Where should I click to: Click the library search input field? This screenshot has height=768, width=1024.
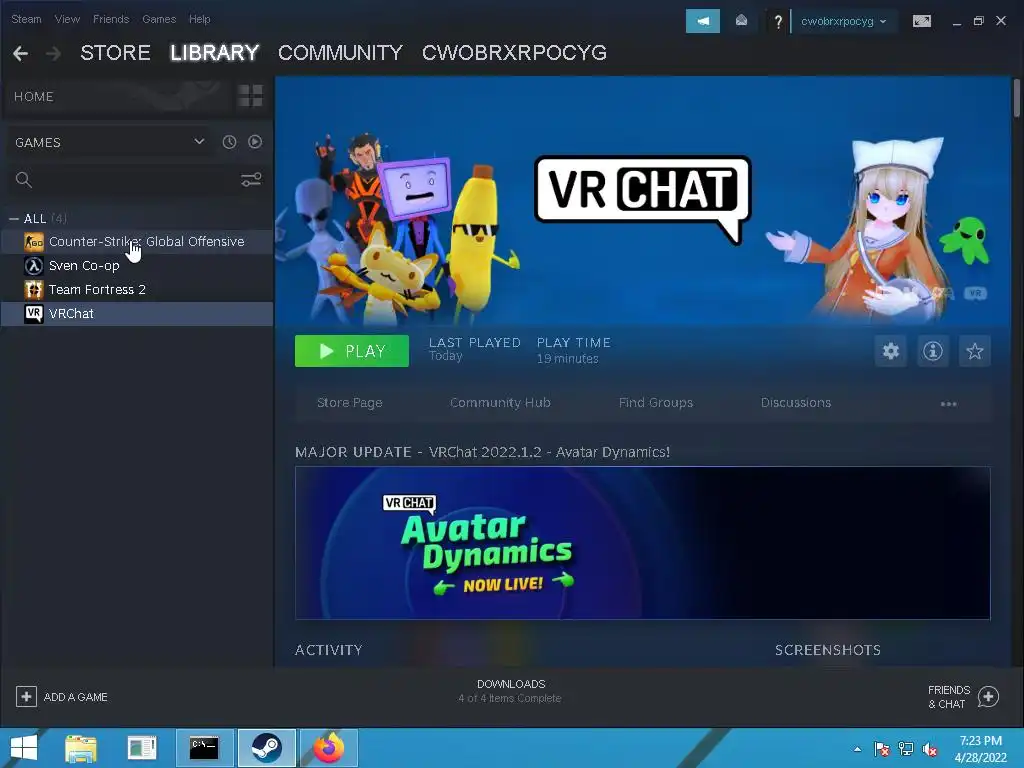pyautogui.click(x=135, y=180)
